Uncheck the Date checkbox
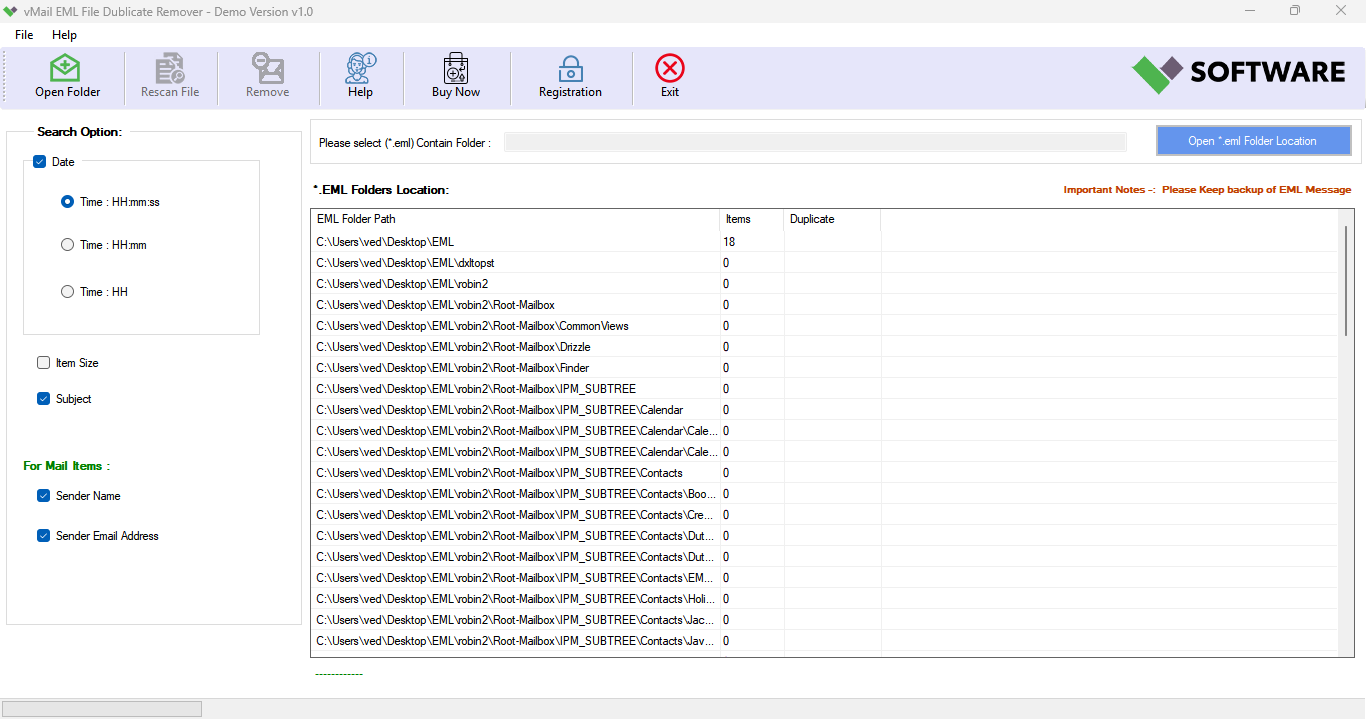Screen dimensions: 1366x720 point(40,162)
